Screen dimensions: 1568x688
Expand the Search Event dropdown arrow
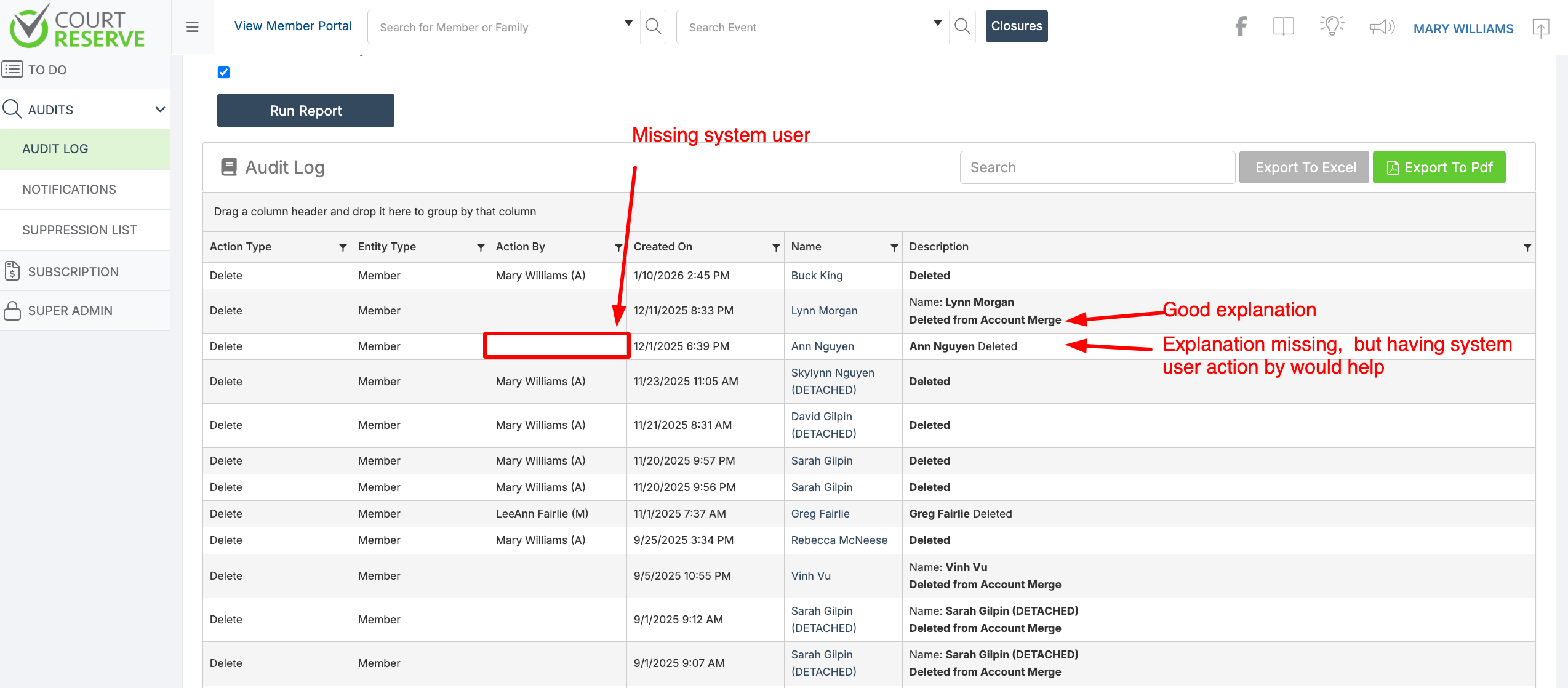937,23
